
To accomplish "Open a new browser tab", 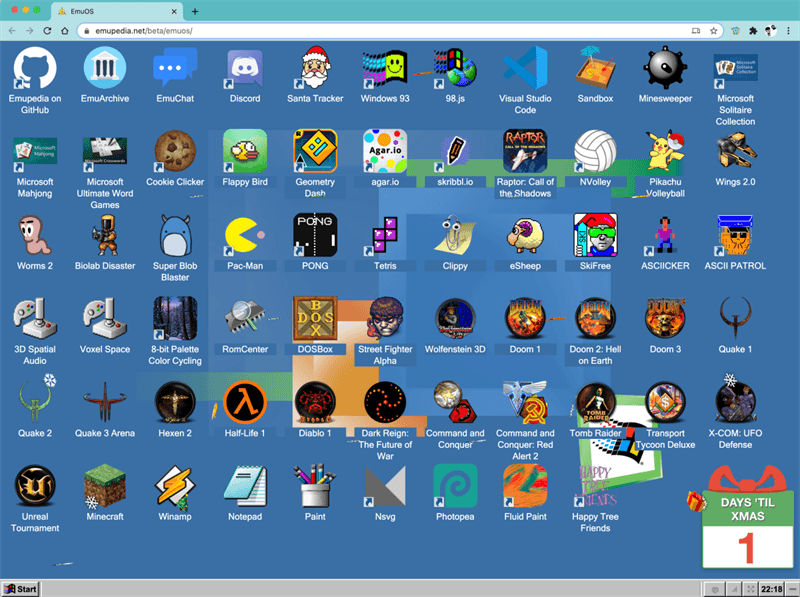I will click(x=195, y=11).
